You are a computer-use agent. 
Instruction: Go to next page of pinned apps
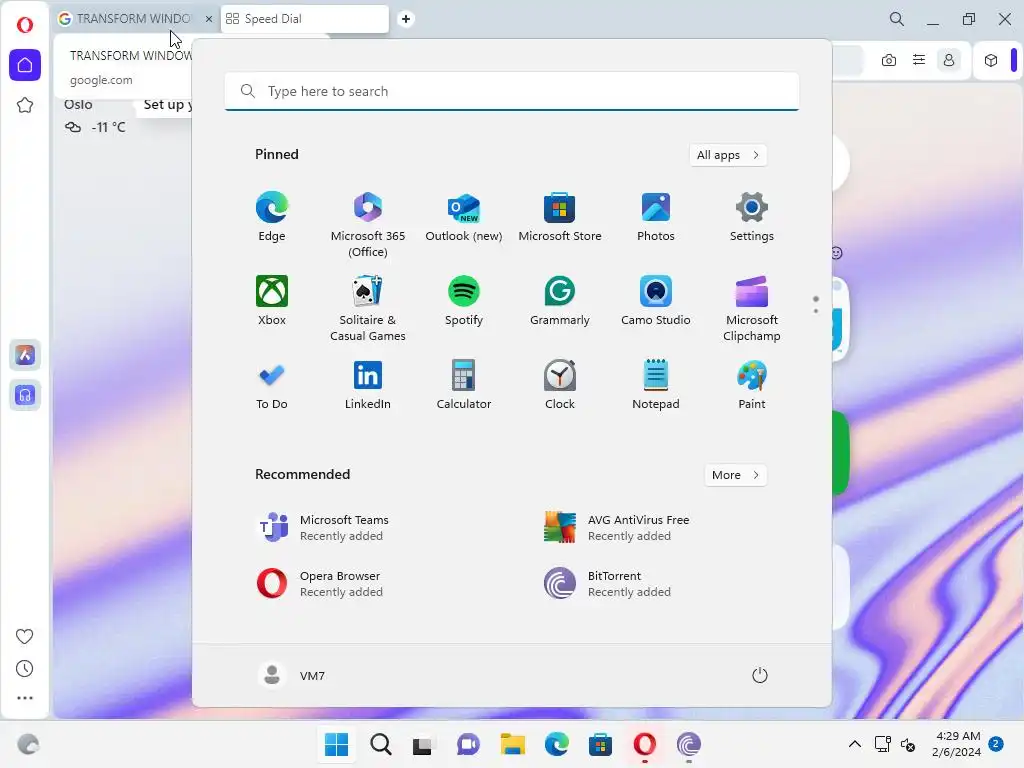816,311
